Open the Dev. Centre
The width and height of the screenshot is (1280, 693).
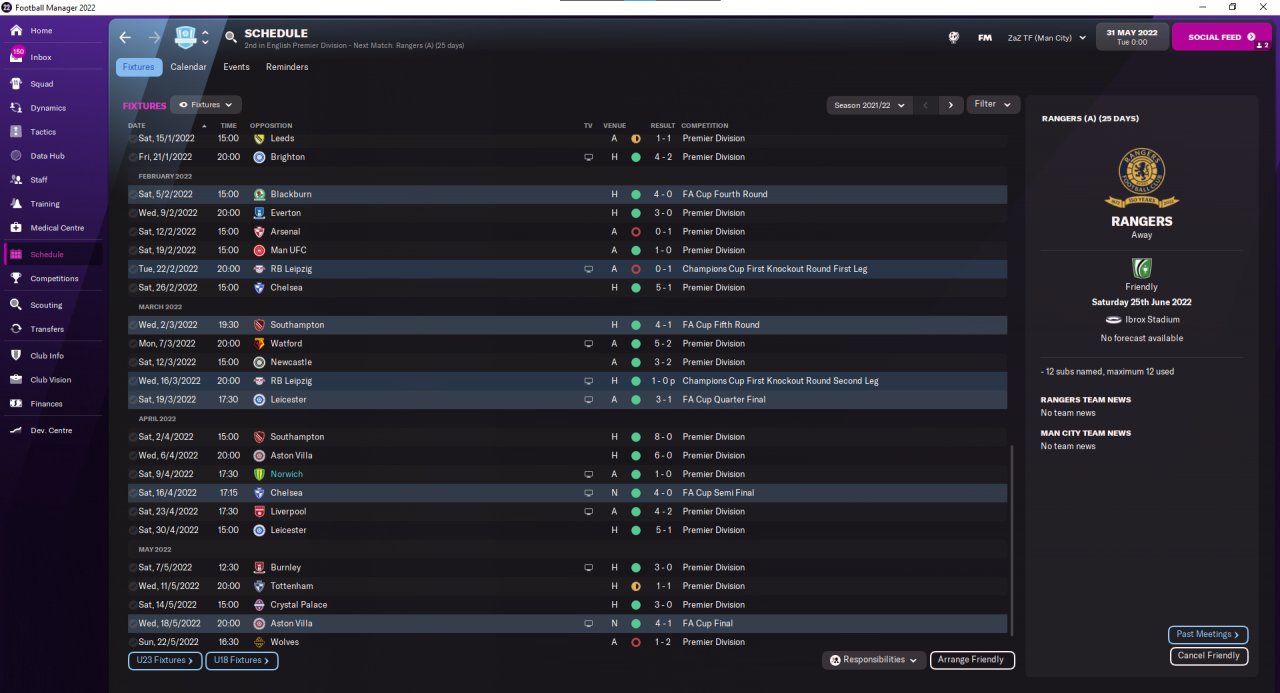pos(52,430)
